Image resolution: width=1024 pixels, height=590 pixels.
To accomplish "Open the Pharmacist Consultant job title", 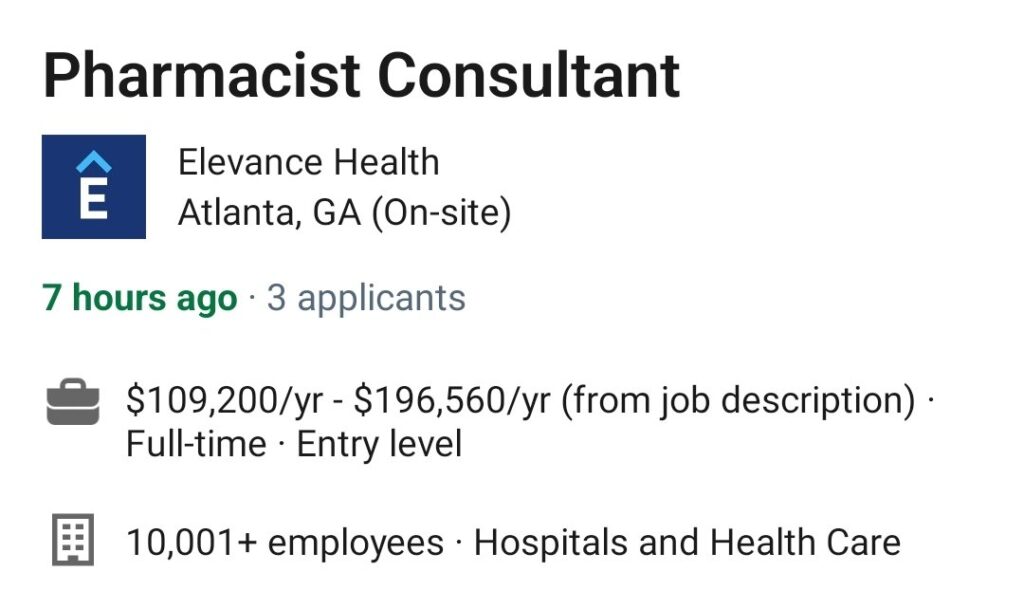I will point(362,76).
